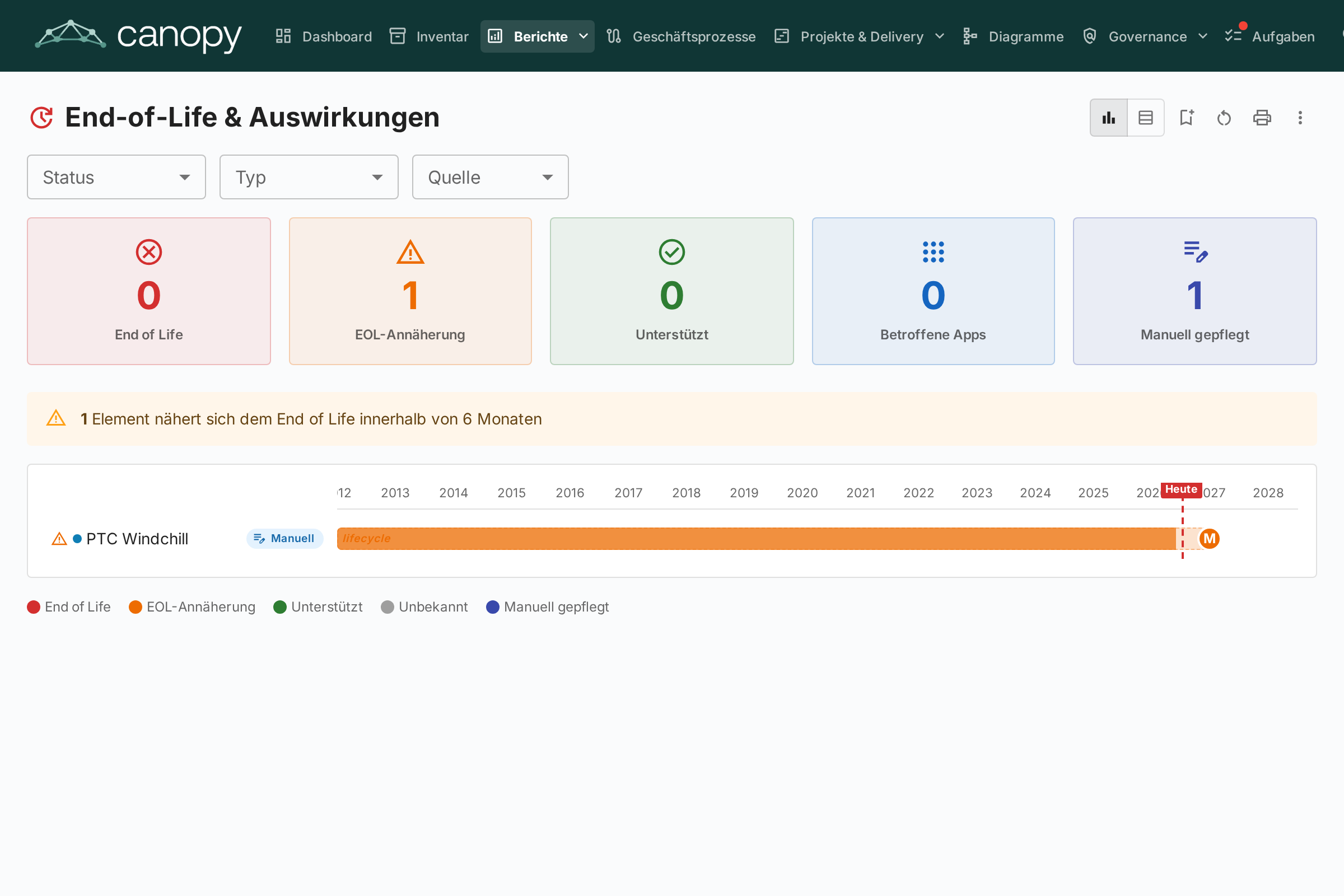Save report as bookmark

1186,118
